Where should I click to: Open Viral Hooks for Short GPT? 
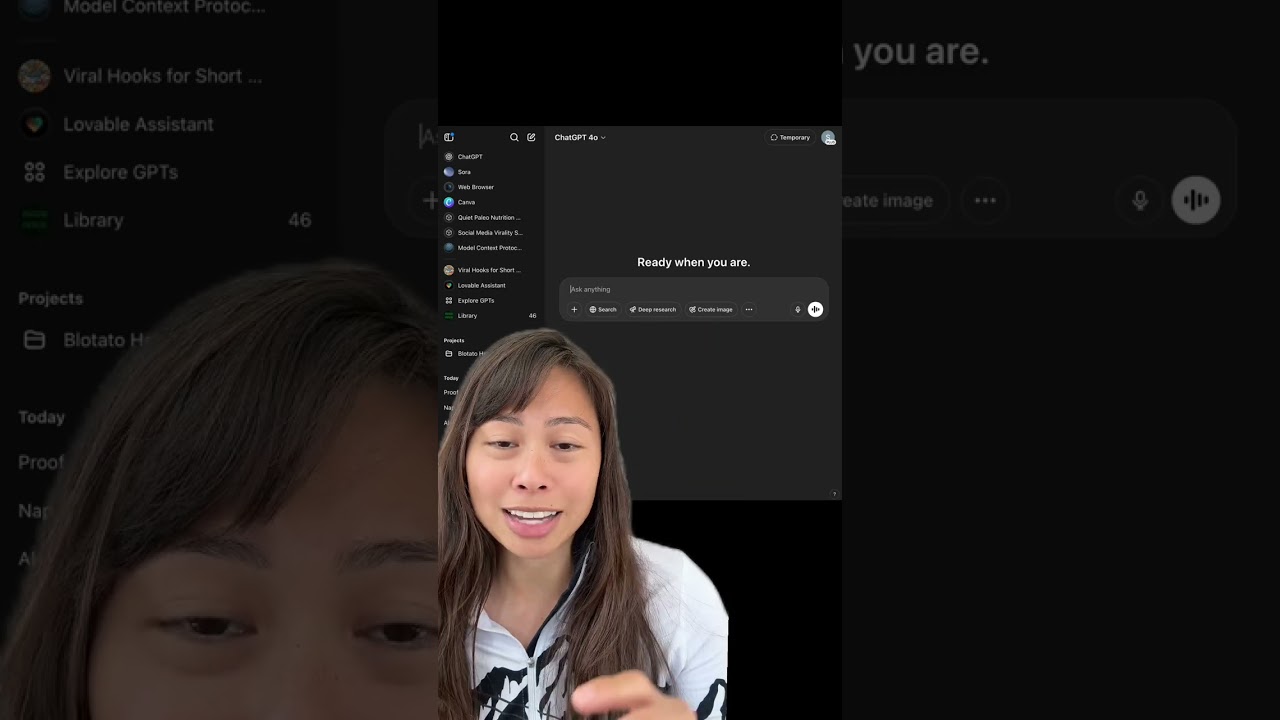point(491,270)
